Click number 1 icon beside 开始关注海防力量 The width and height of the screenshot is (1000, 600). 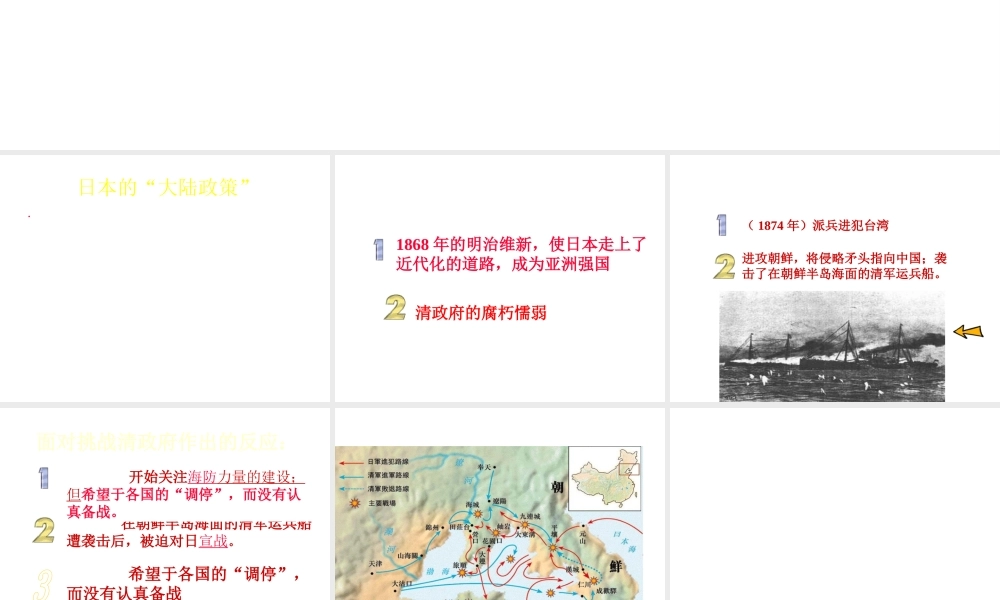coord(43,478)
